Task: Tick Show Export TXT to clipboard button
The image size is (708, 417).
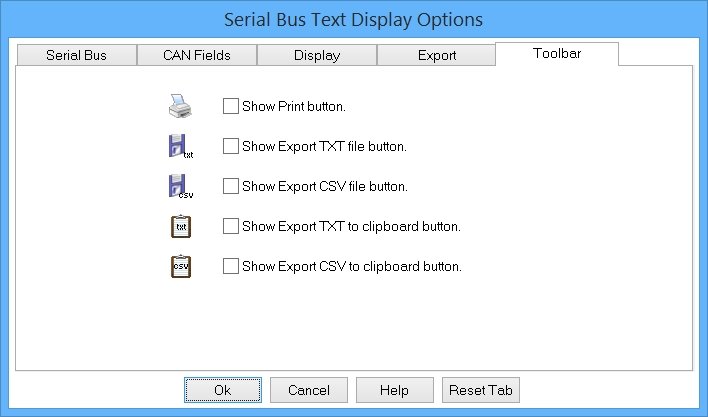Action: pos(231,226)
